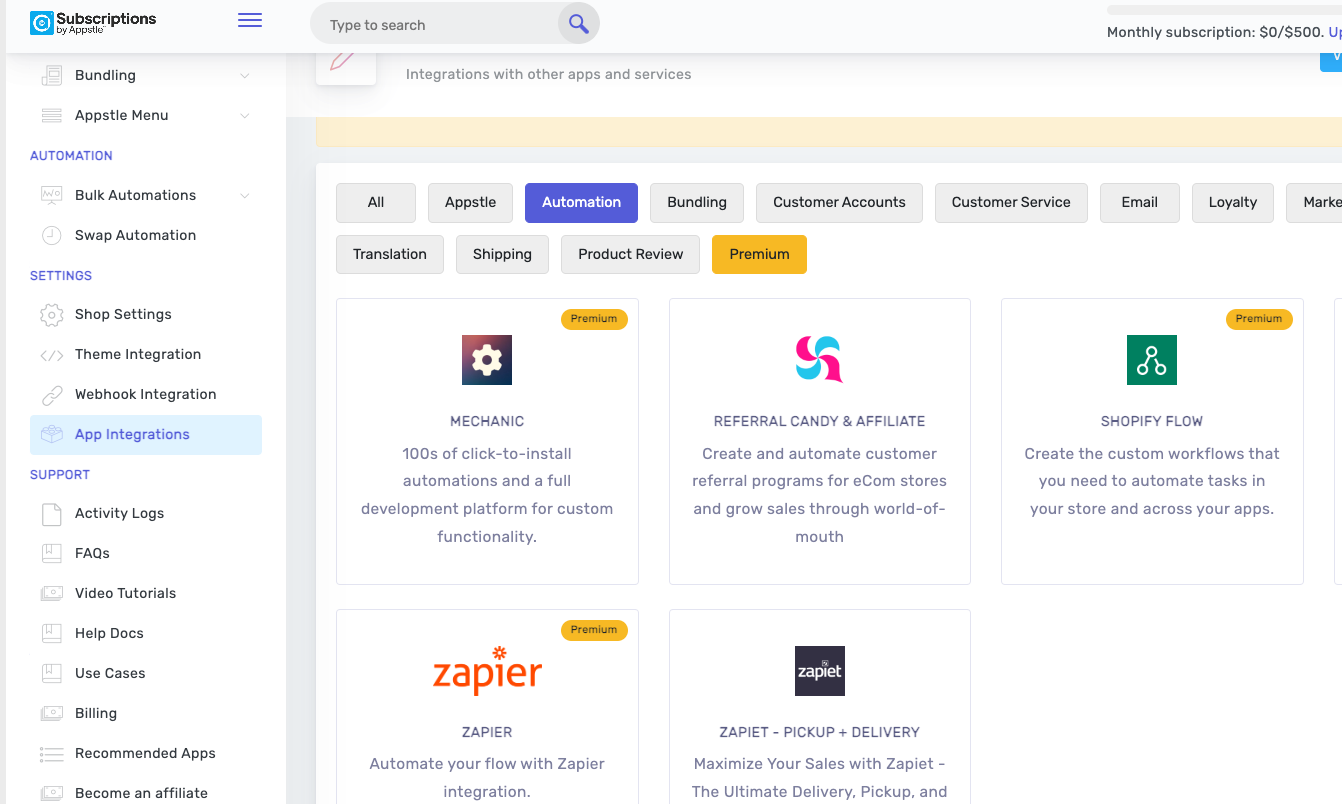The height and width of the screenshot is (804, 1342).
Task: Click the Shop Settings gear icon
Action: click(51, 315)
